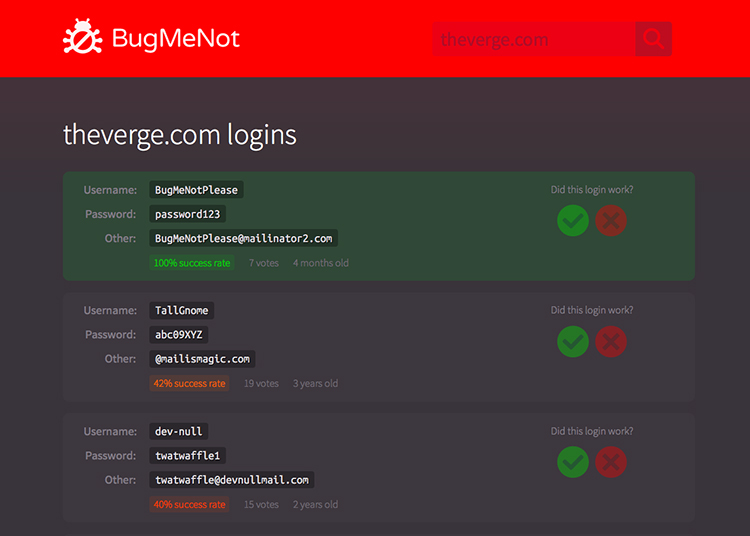Select the abc09XYZ password value
Screen dimensions: 750x536
[178, 335]
